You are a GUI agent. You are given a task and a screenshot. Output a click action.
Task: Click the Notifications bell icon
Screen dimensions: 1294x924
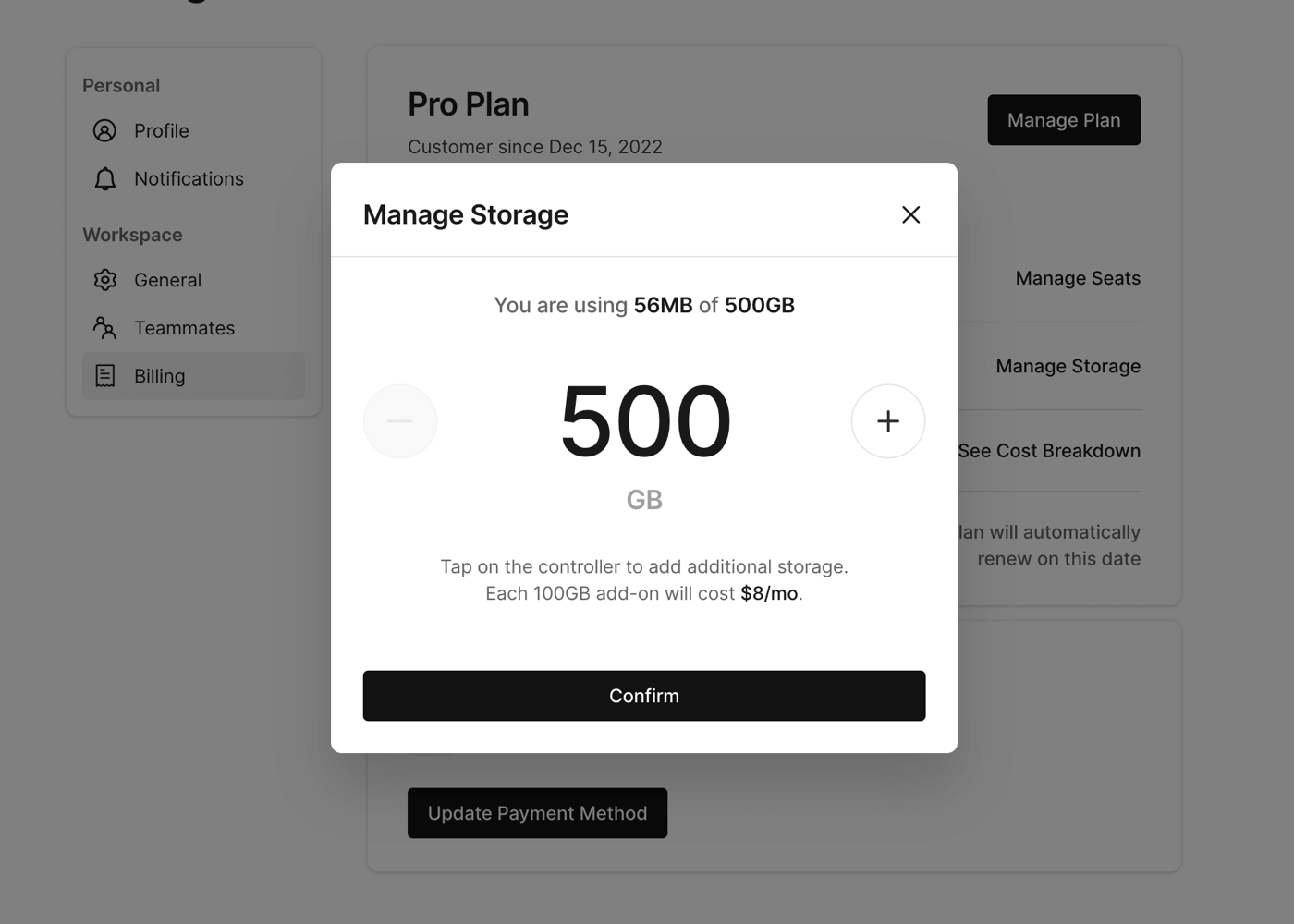coord(105,179)
